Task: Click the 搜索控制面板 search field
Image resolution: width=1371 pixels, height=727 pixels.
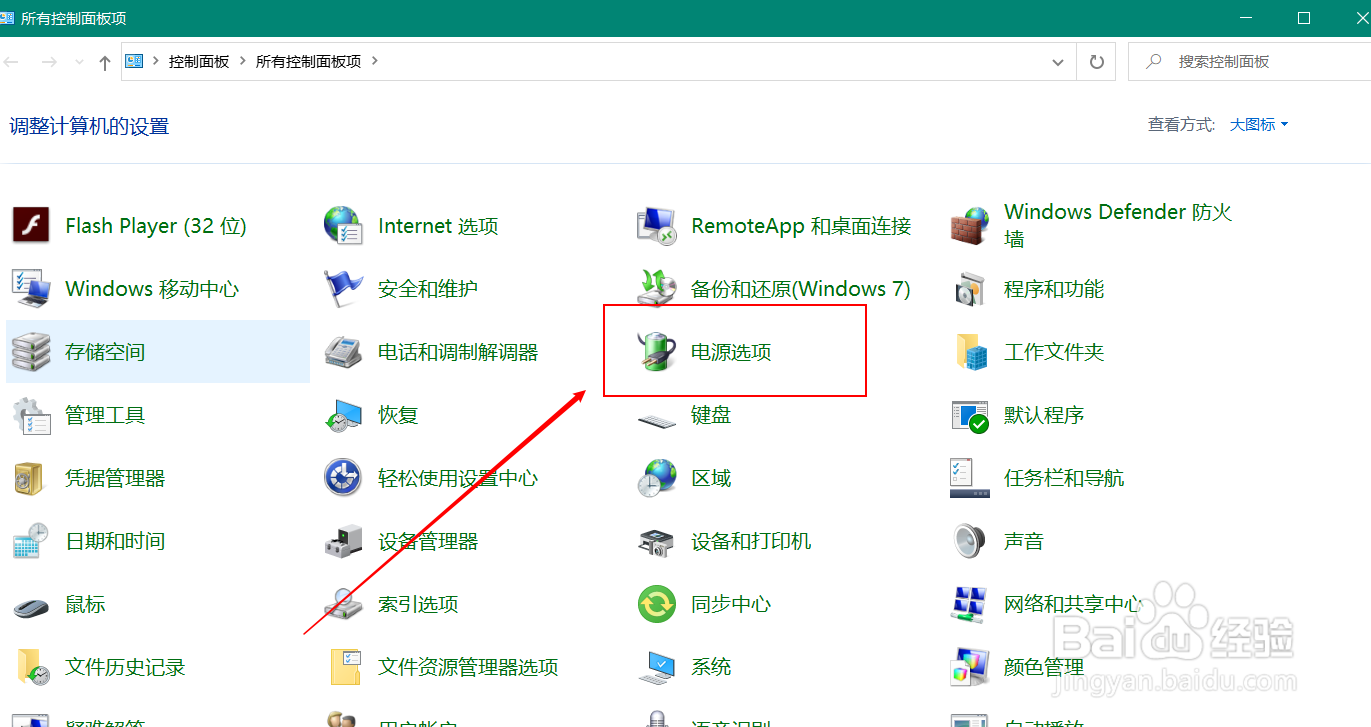Action: [x=1249, y=61]
